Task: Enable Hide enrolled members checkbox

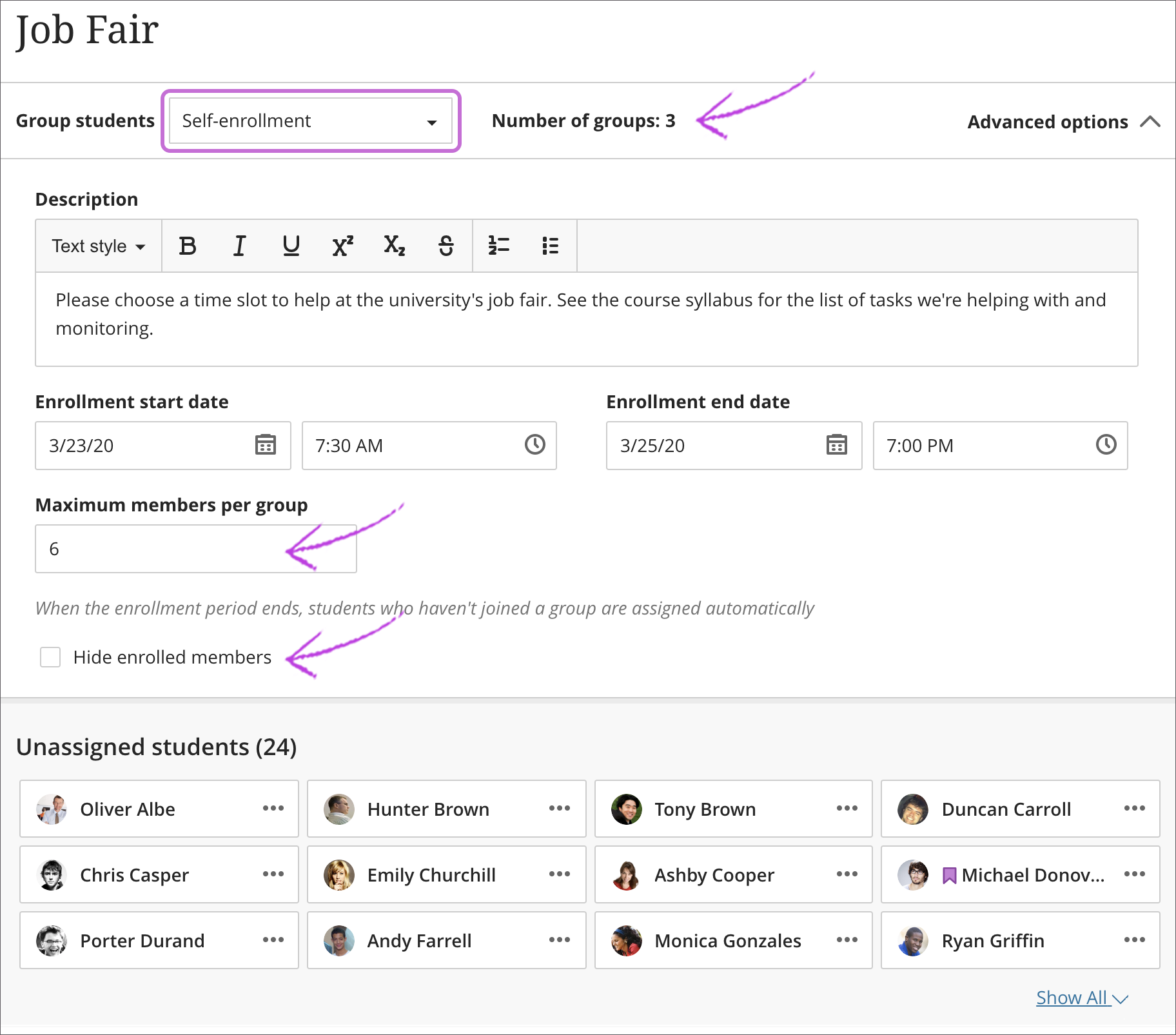Action: click(x=50, y=657)
